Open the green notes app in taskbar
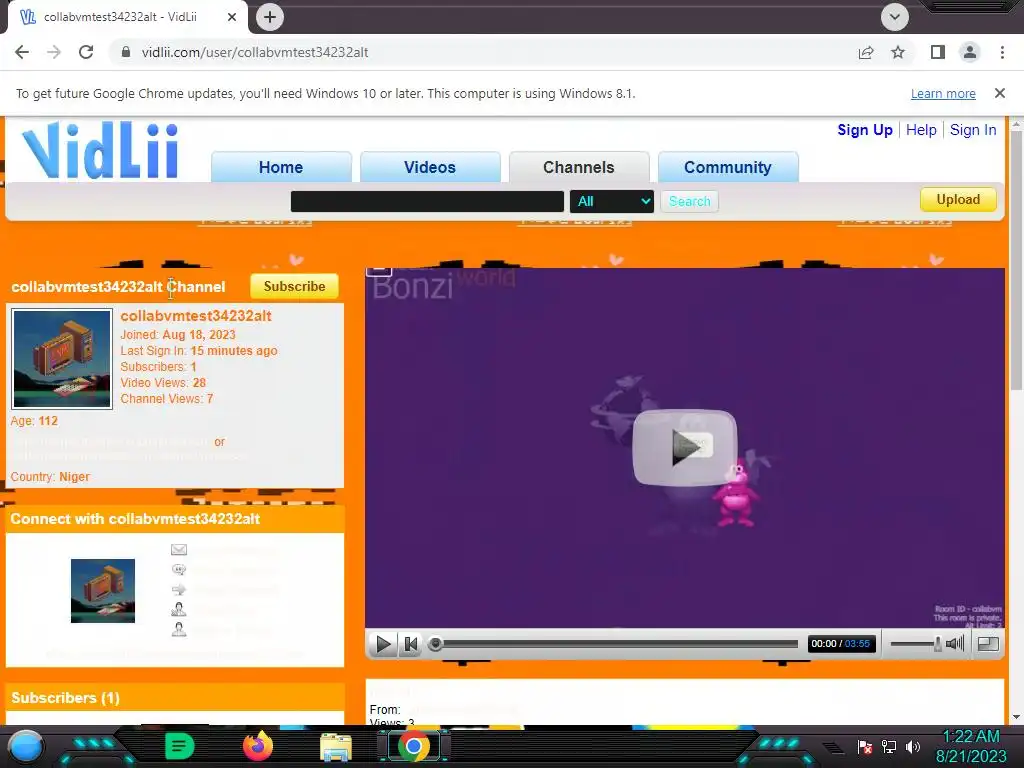This screenshot has height=768, width=1024. [180, 746]
